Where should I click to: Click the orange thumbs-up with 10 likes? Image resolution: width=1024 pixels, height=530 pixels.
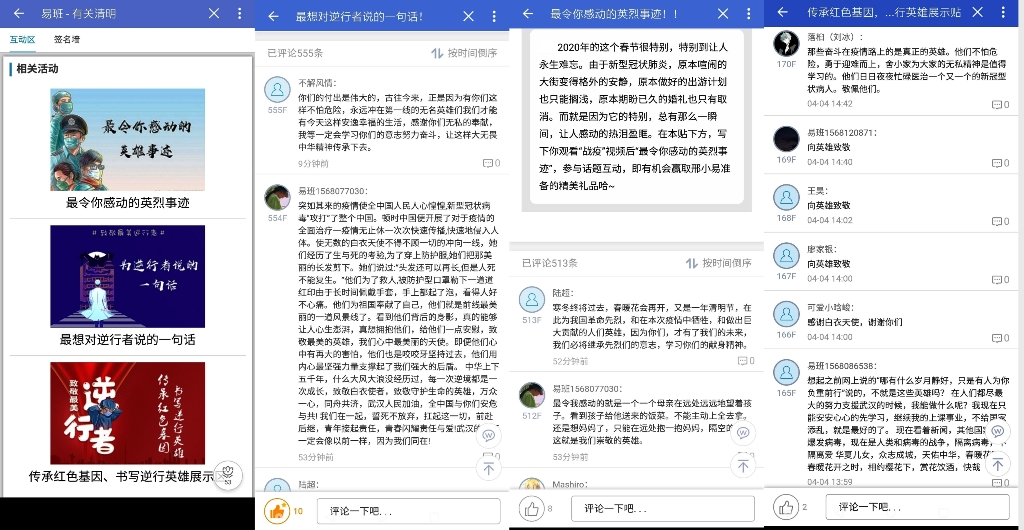276,510
